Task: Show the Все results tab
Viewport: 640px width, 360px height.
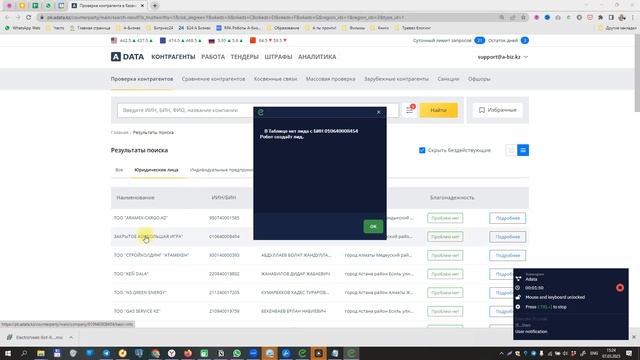Action: (x=119, y=170)
